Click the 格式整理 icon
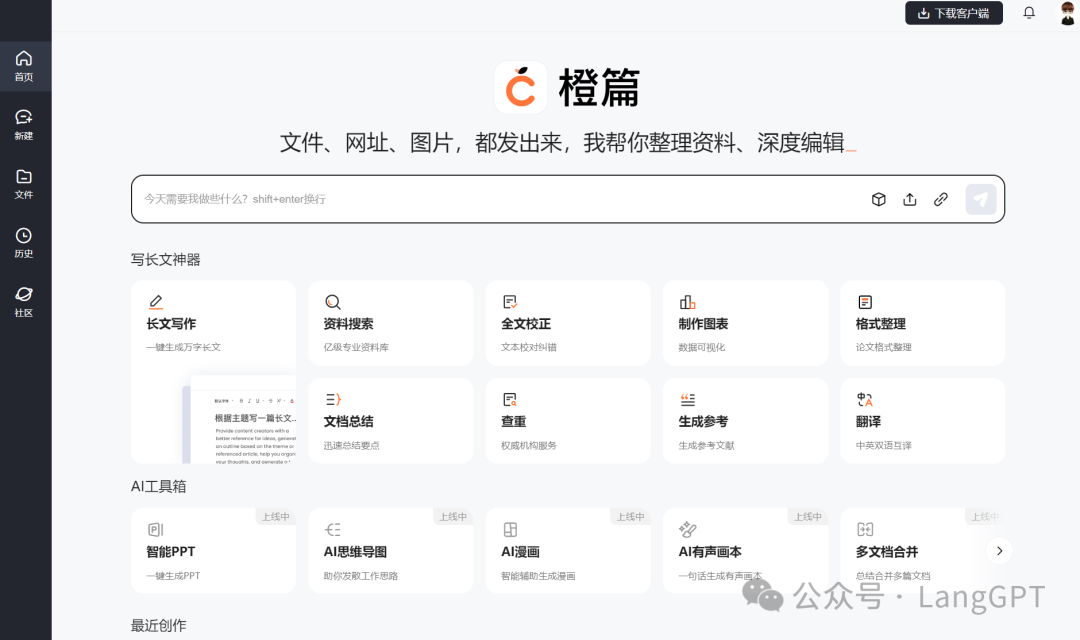This screenshot has width=1080, height=640. pos(865,302)
